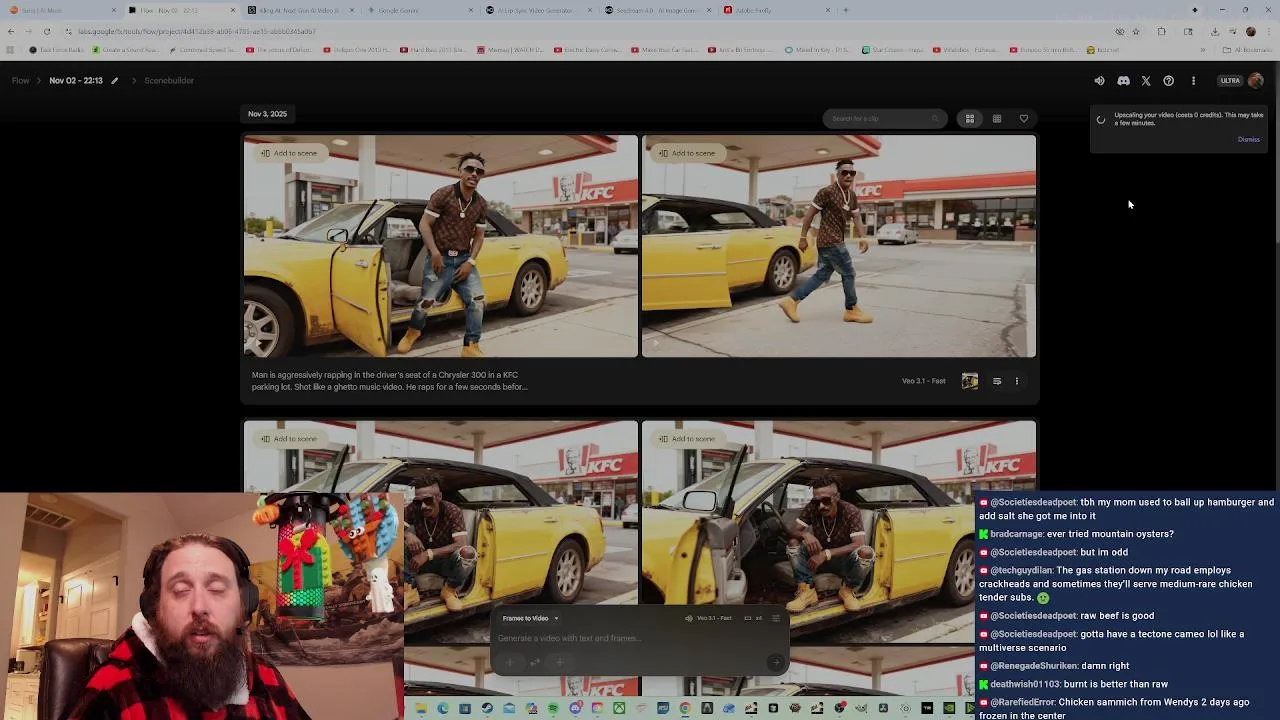The image size is (1280, 720).
Task: Add the second-row left clip to scene
Action: (x=289, y=439)
